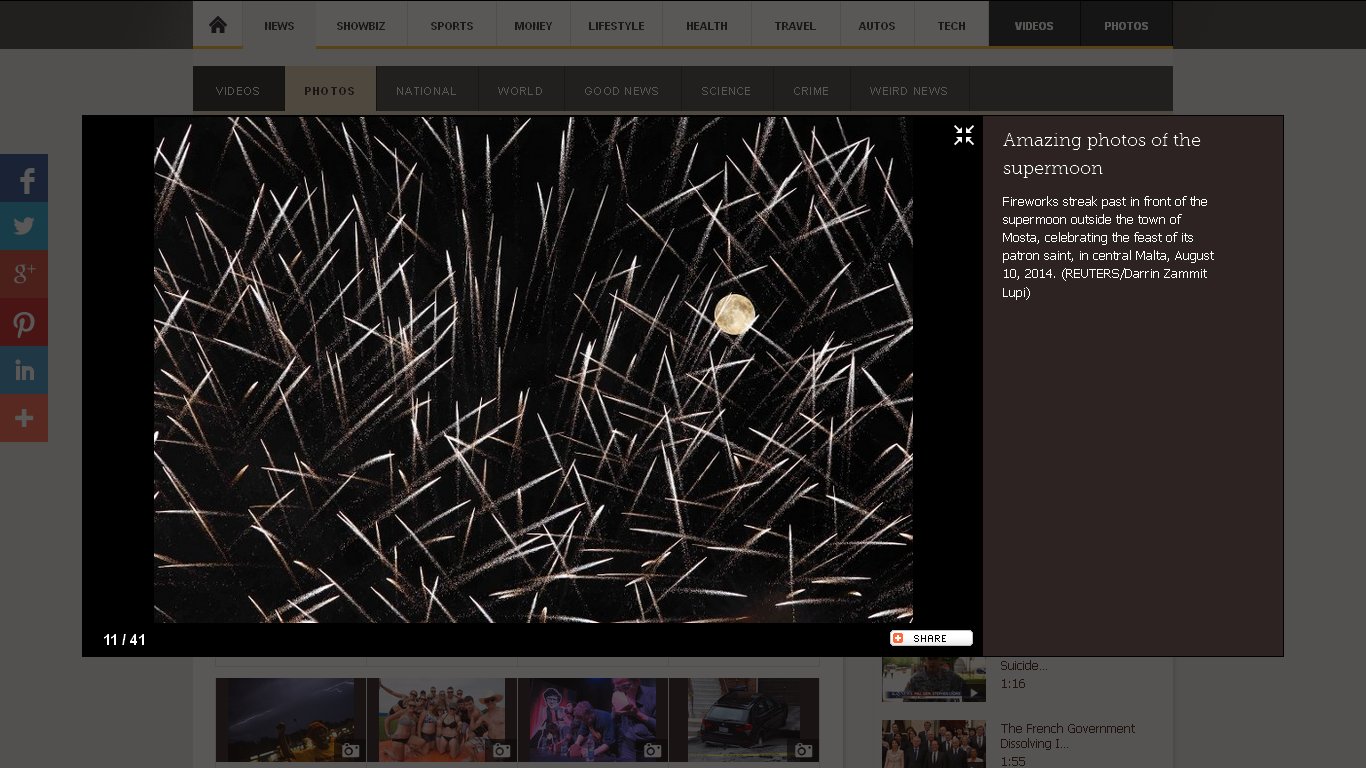This screenshot has width=1366, height=768.
Task: Open the crashed car gallery thumbnail
Action: tap(743, 719)
